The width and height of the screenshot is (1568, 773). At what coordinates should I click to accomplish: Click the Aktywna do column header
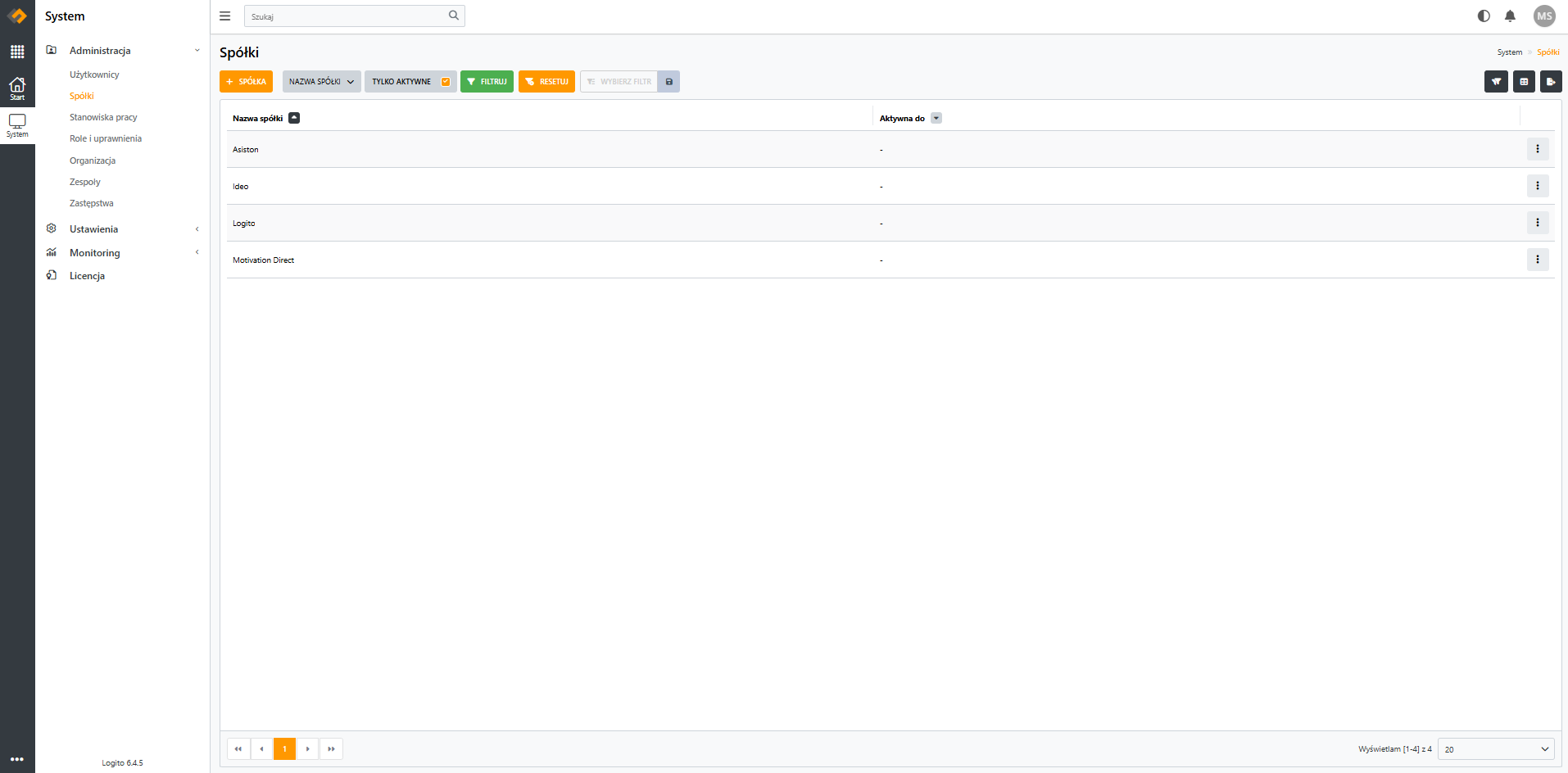(x=902, y=119)
